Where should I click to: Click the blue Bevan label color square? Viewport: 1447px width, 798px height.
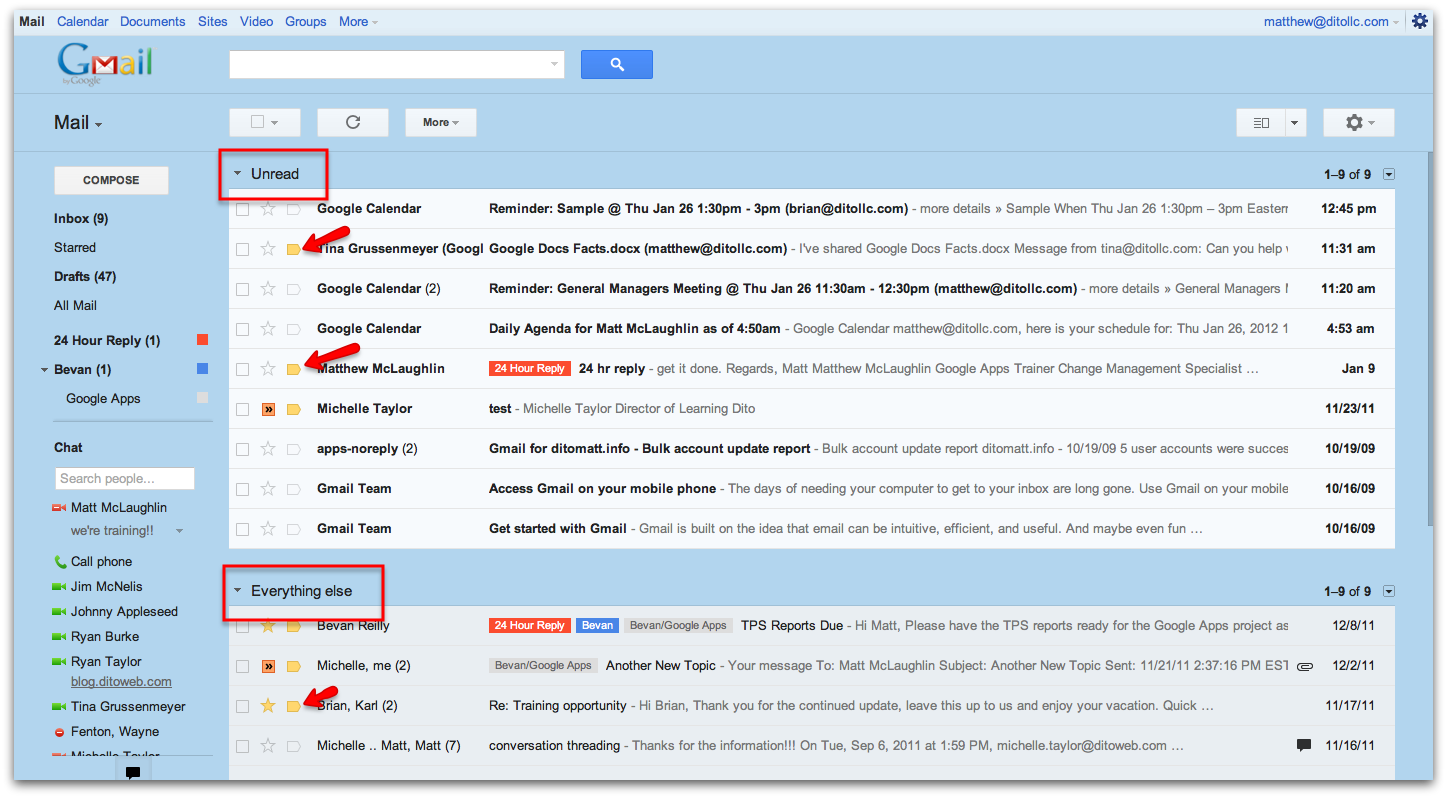coord(203,369)
